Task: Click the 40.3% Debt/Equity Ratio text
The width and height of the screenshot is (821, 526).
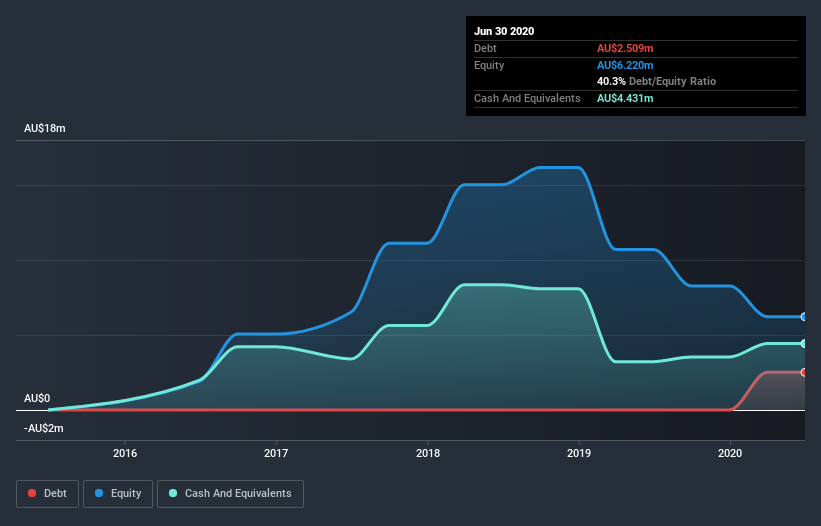Action: click(x=657, y=81)
